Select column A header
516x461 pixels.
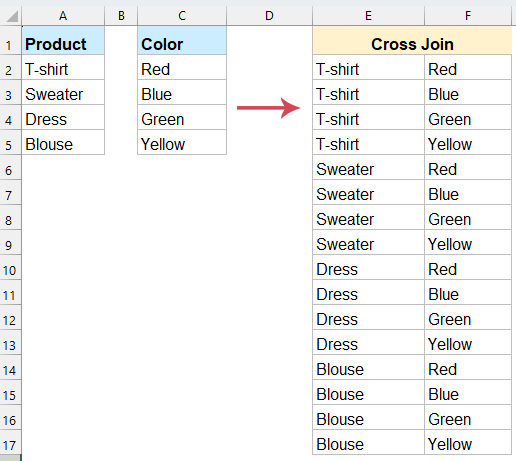pyautogui.click(x=63, y=16)
